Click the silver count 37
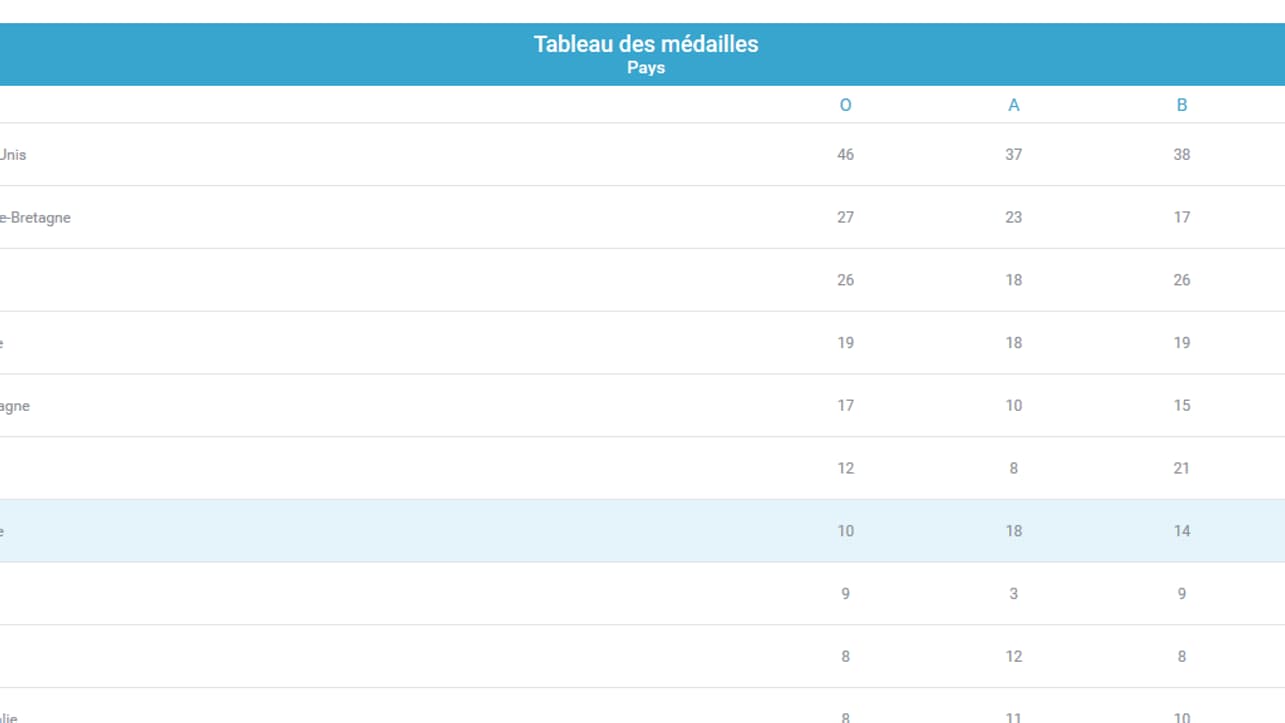The image size is (1285, 723). [x=1013, y=155]
